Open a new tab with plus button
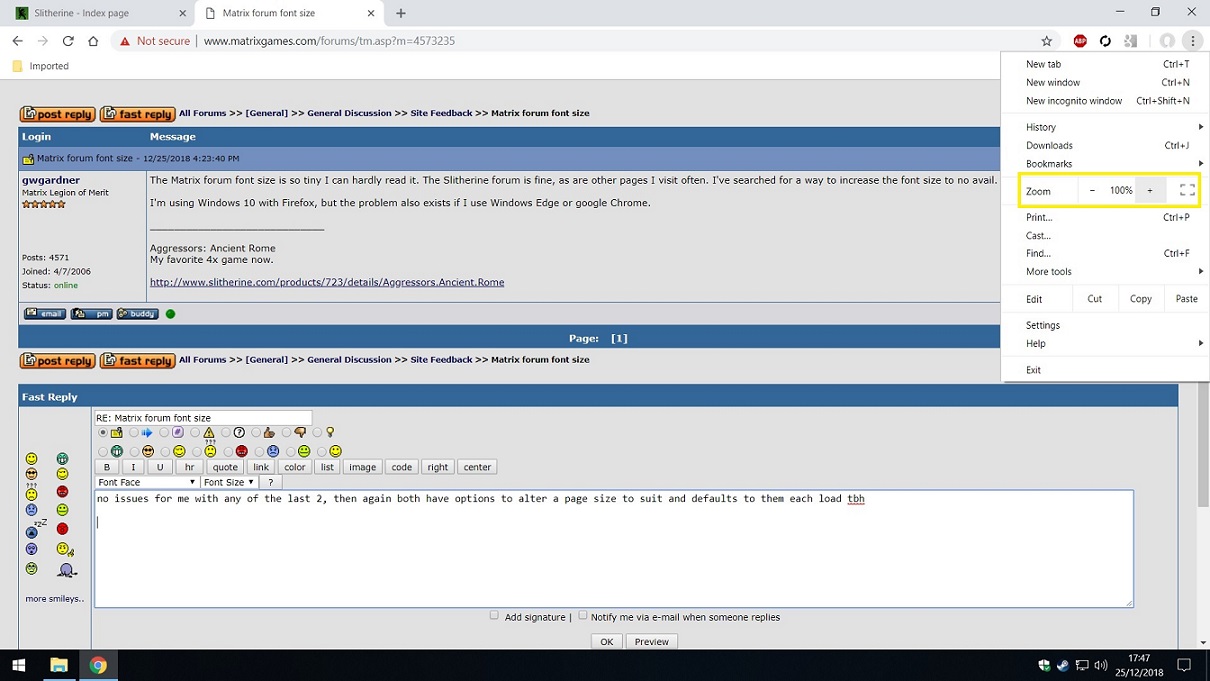 (401, 13)
